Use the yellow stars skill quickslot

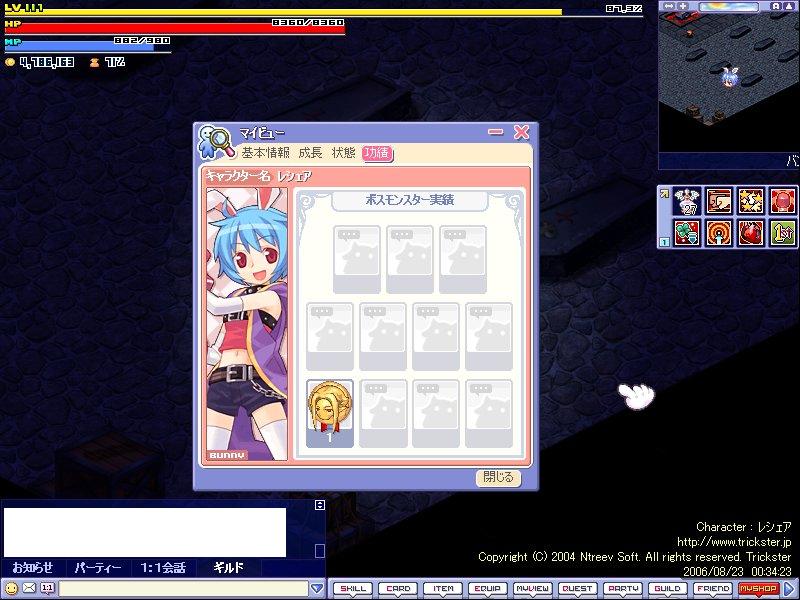[x=751, y=201]
